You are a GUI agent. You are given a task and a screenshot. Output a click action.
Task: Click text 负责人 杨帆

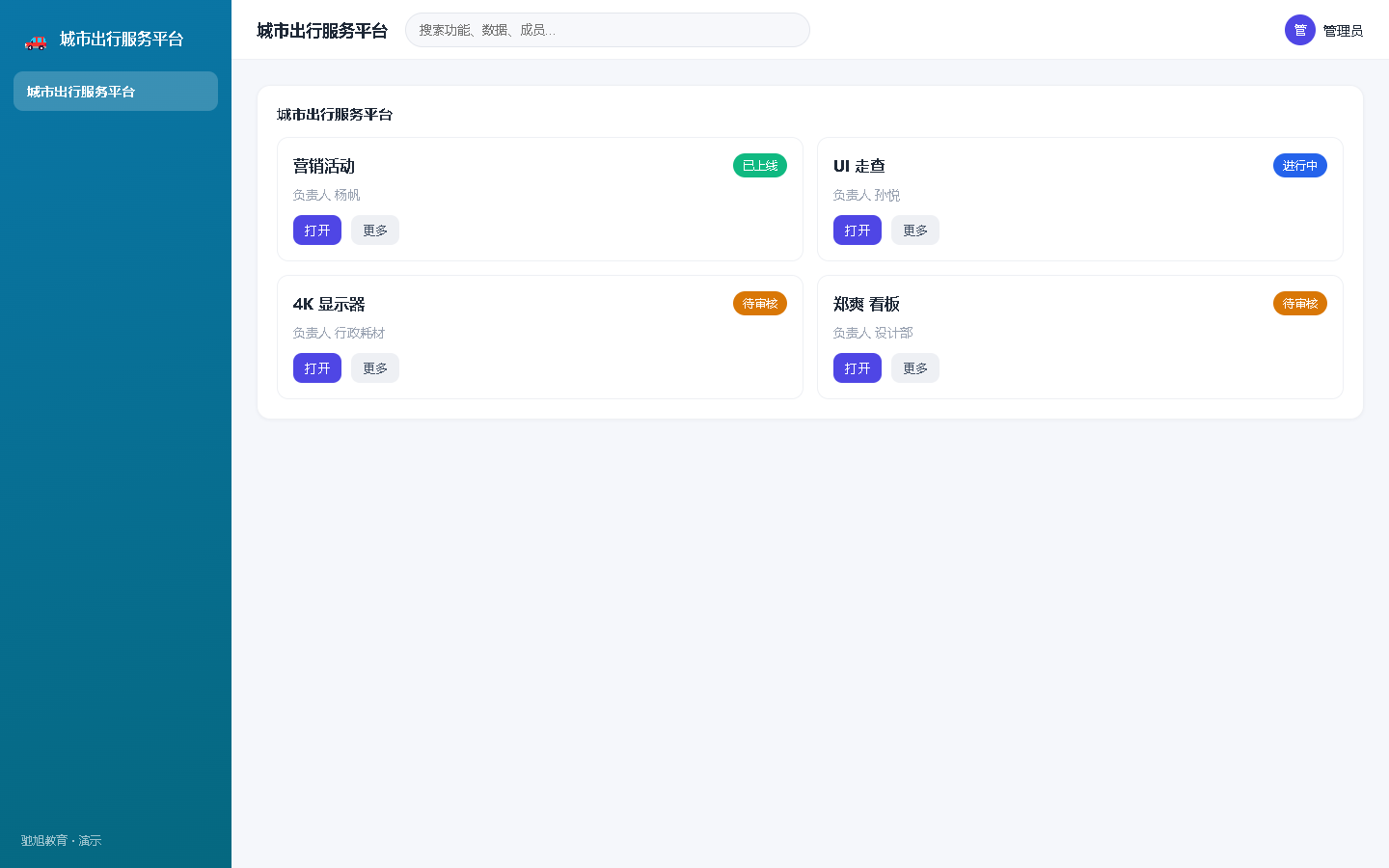326,195
